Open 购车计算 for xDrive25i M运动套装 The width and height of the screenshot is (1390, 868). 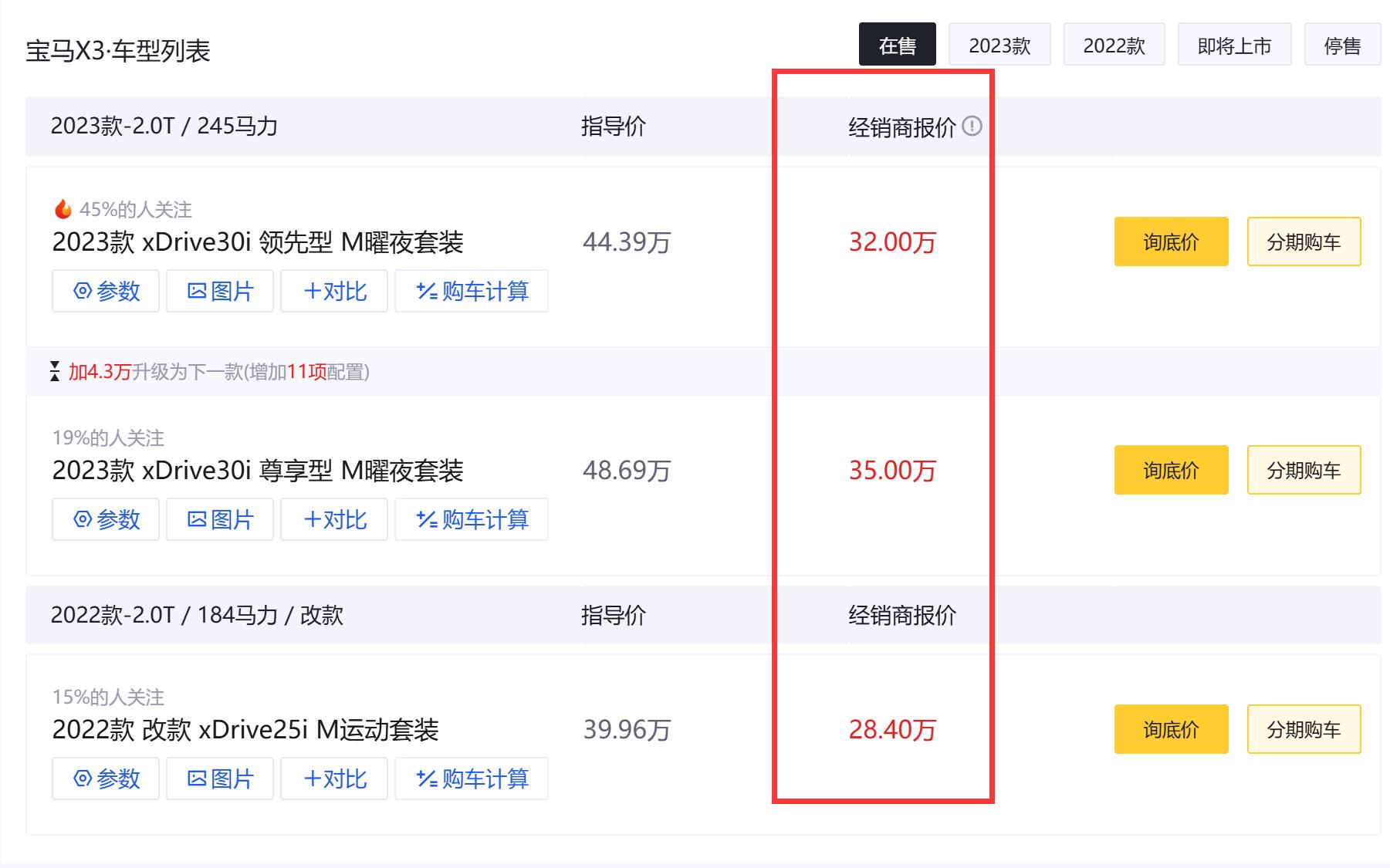(x=472, y=778)
